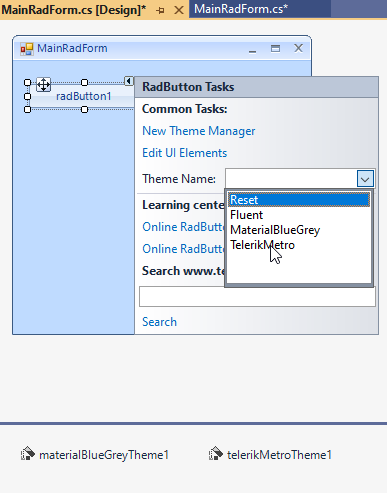387x493 pixels.
Task: Select the materialBlueGreyTheme1 component icon
Action: point(28,454)
